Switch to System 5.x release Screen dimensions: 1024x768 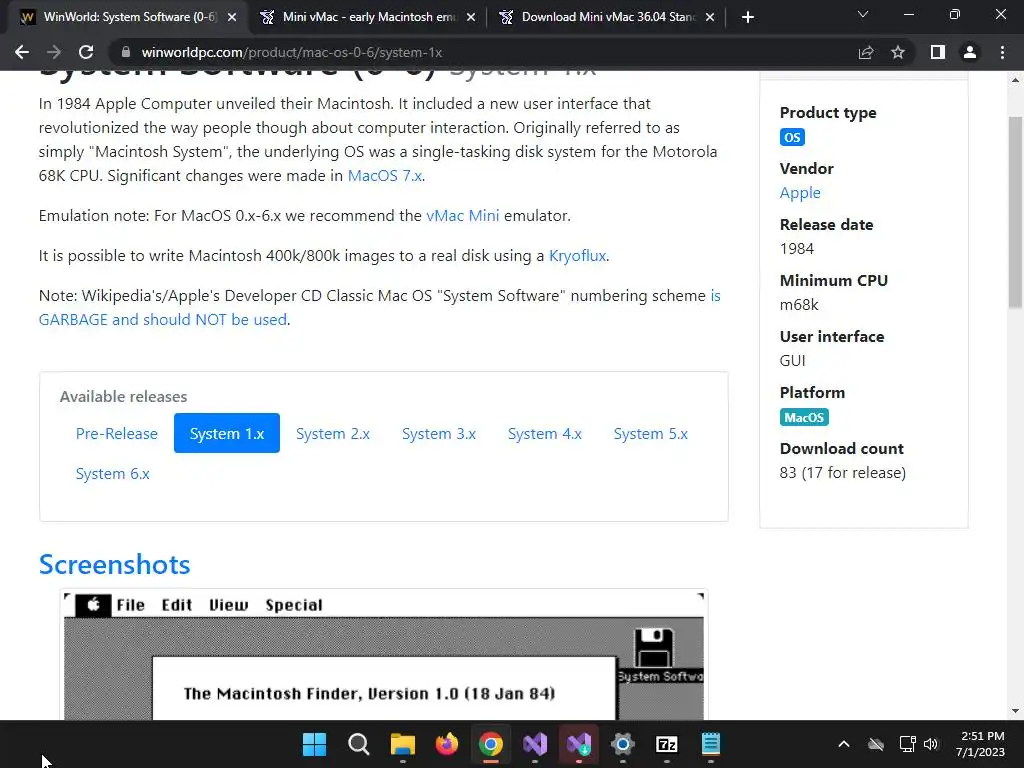tap(650, 434)
